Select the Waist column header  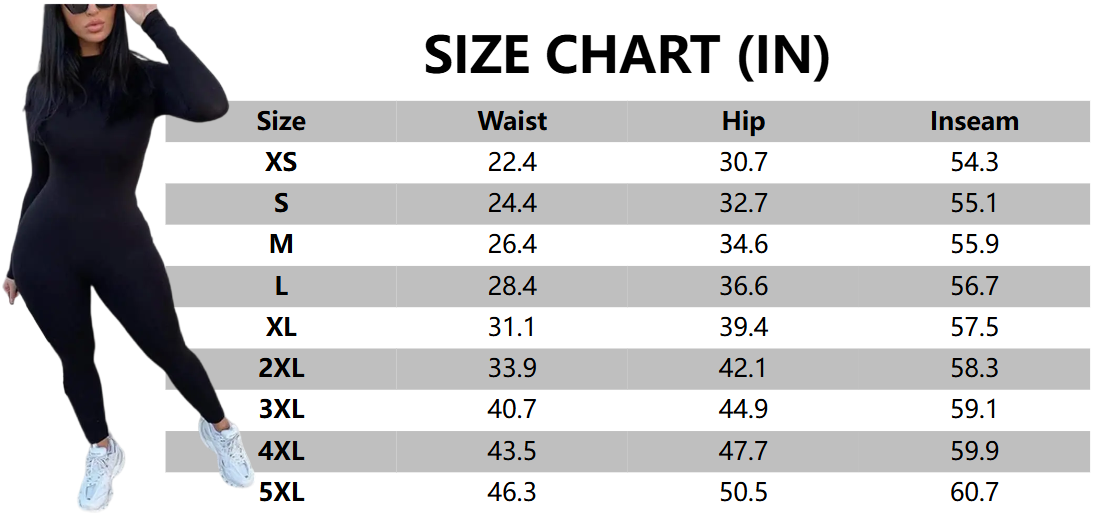pyautogui.click(x=512, y=121)
